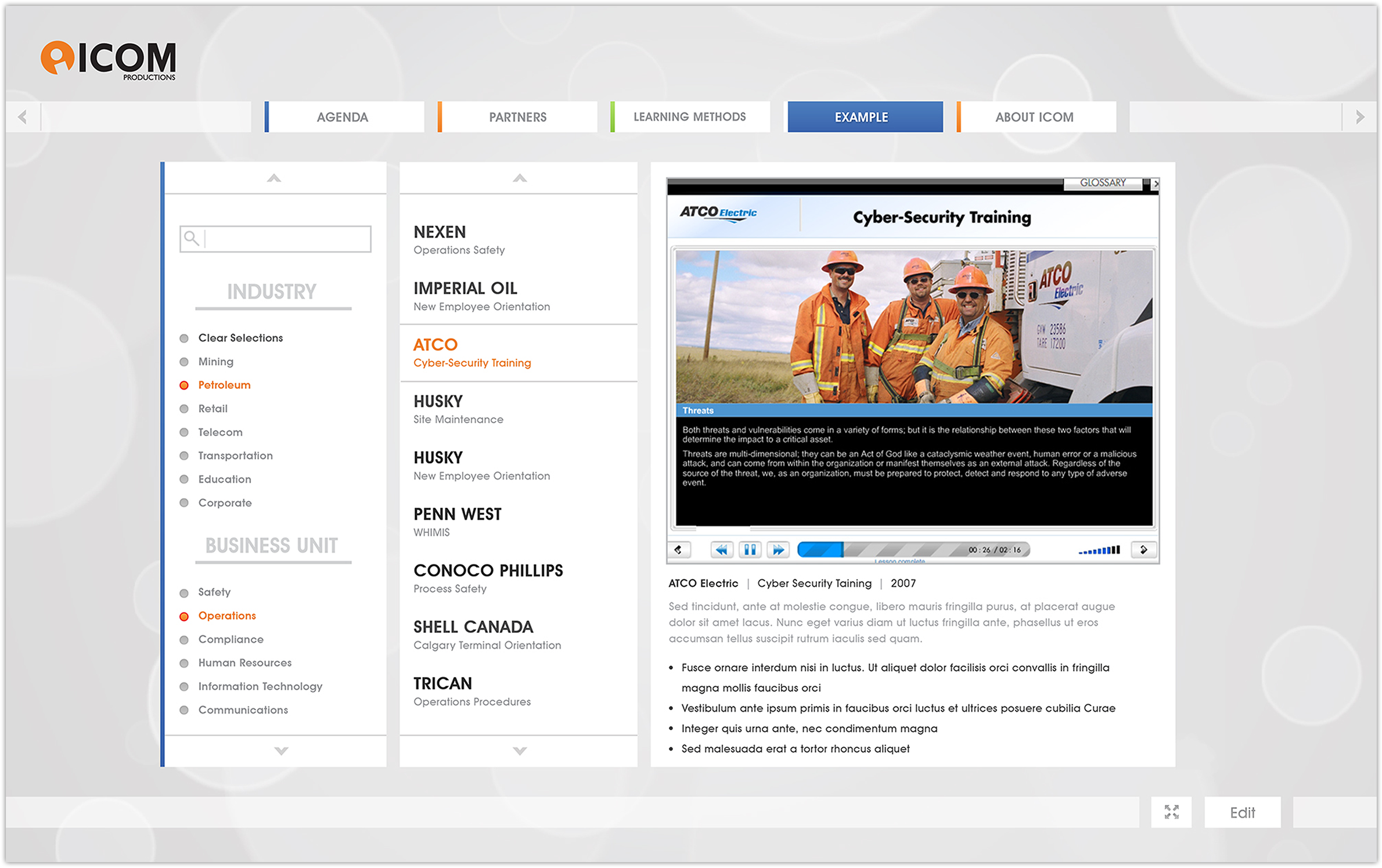Click the video progress bar

tap(913, 550)
